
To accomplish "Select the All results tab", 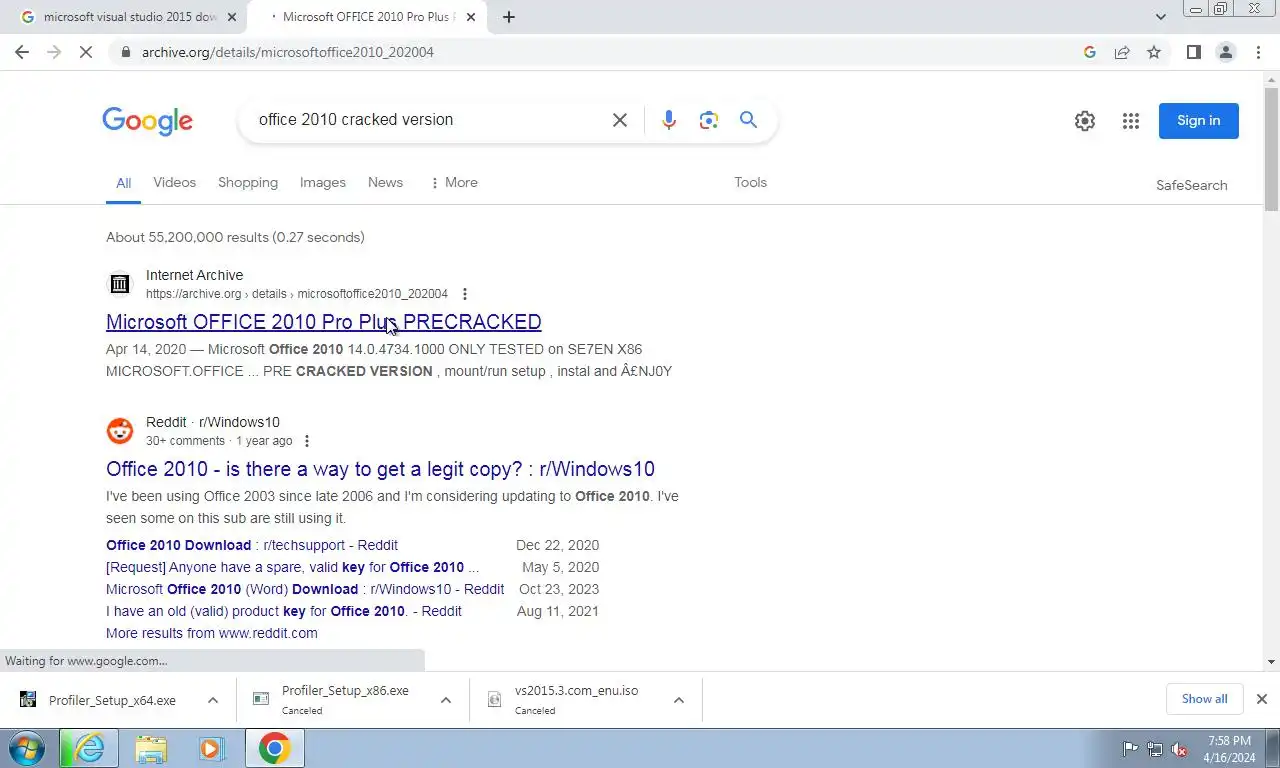I will click(123, 183).
